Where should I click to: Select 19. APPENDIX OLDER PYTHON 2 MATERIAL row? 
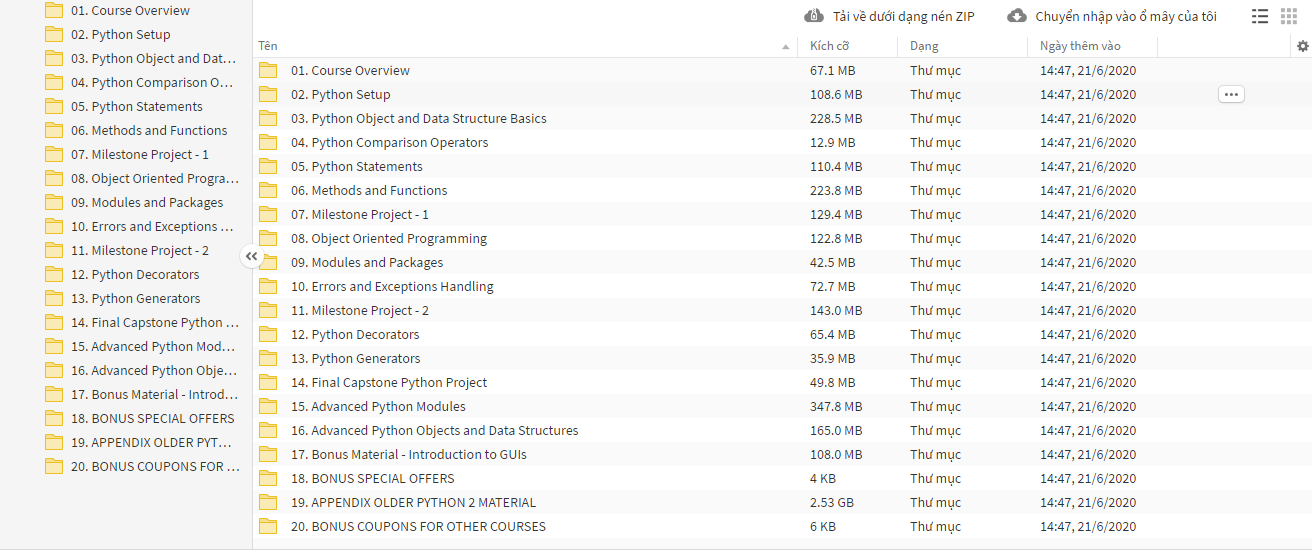pos(423,502)
